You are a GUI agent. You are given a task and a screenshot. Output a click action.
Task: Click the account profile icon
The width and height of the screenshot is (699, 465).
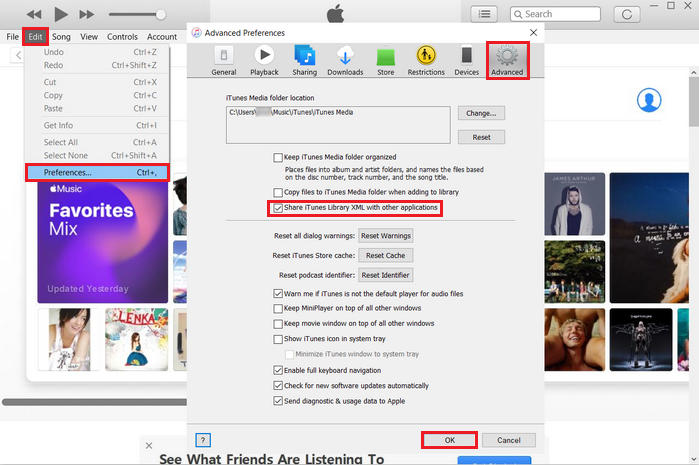(649, 100)
